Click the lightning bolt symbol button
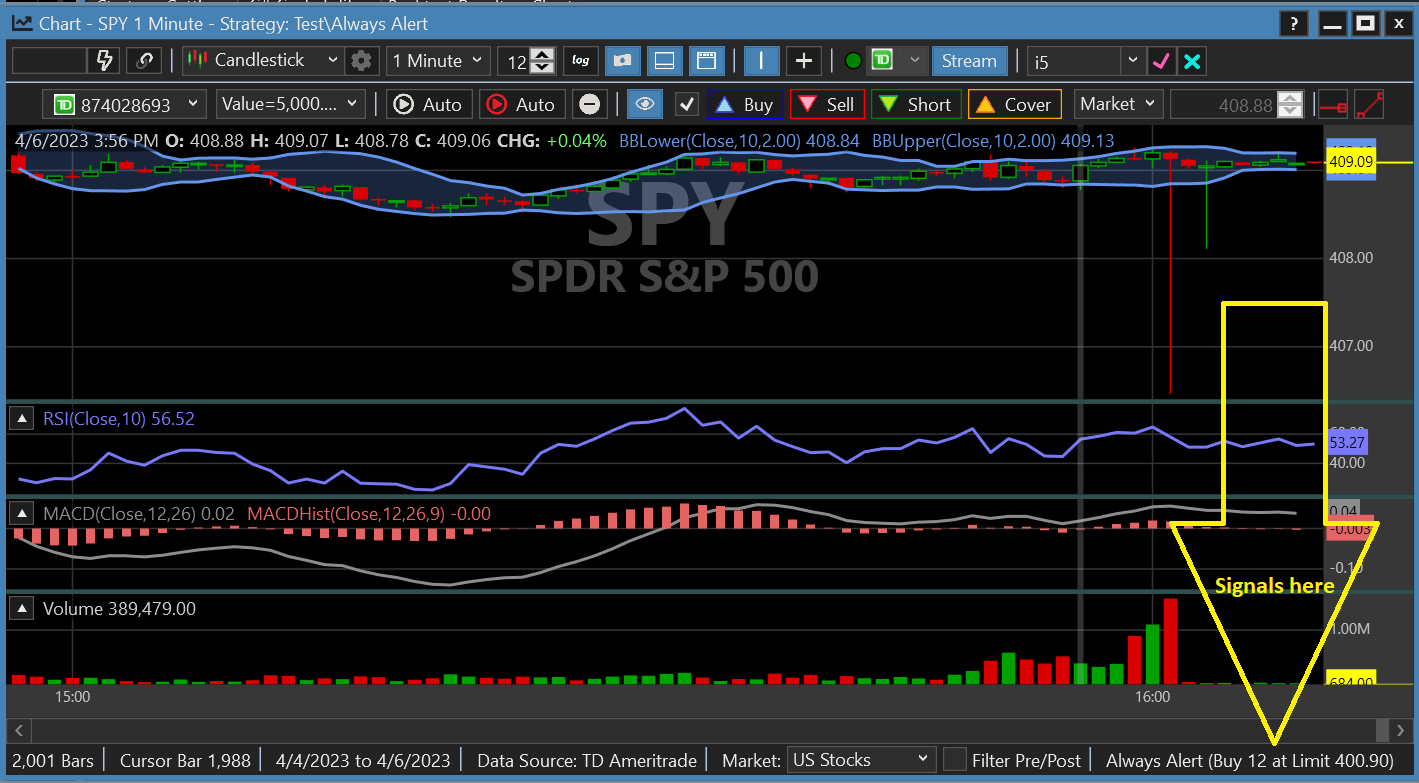This screenshot has height=783, width=1419. pos(106,60)
